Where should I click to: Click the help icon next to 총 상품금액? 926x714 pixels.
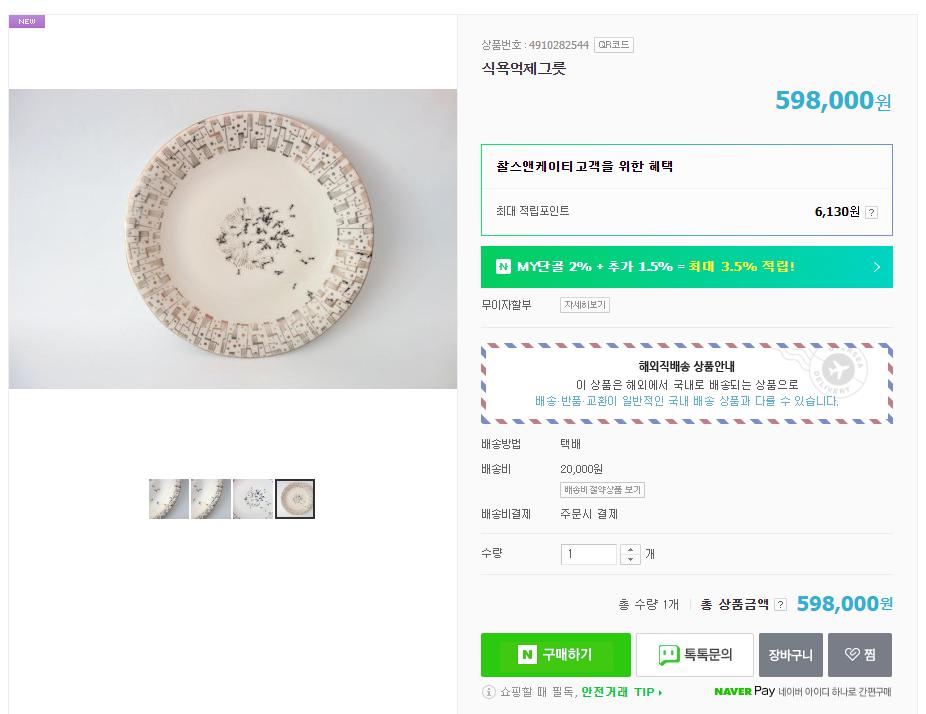point(780,604)
